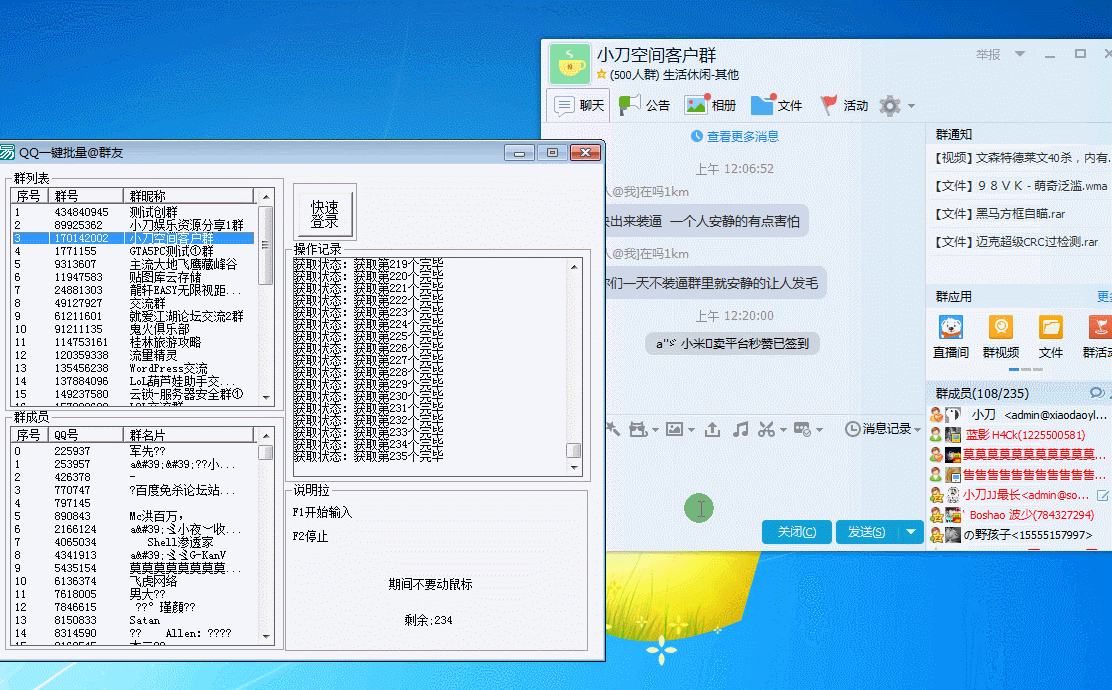The height and width of the screenshot is (690, 1112).
Task: Expand the arrow beside the gift icon
Action: 655,430
